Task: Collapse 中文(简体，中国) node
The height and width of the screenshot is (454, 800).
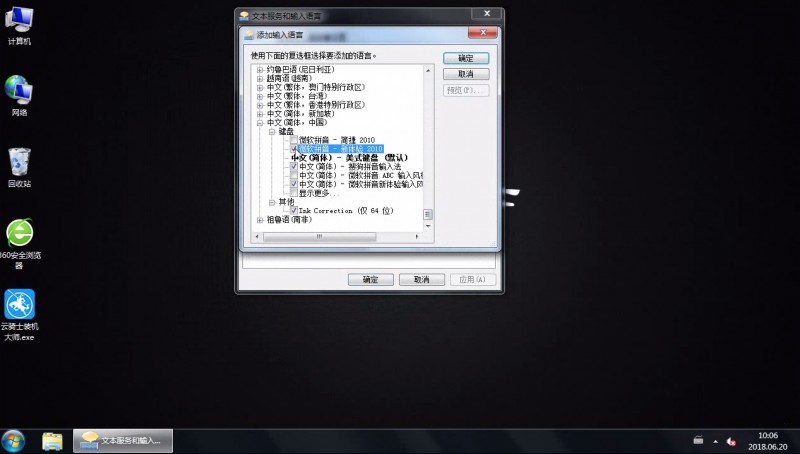Action: click(x=260, y=122)
